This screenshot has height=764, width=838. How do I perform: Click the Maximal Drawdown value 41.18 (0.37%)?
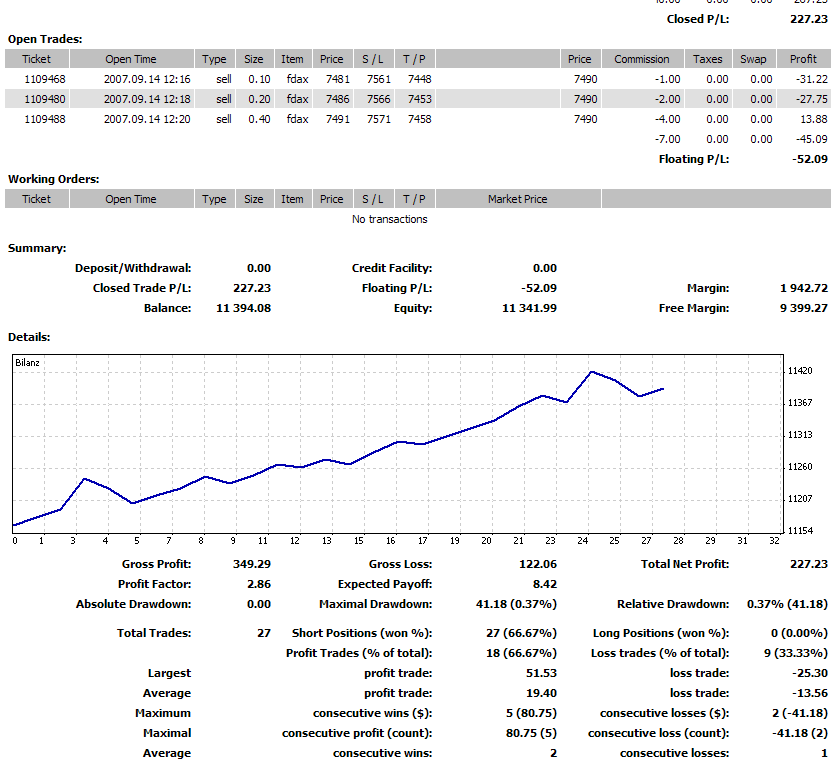pyautogui.click(x=519, y=604)
